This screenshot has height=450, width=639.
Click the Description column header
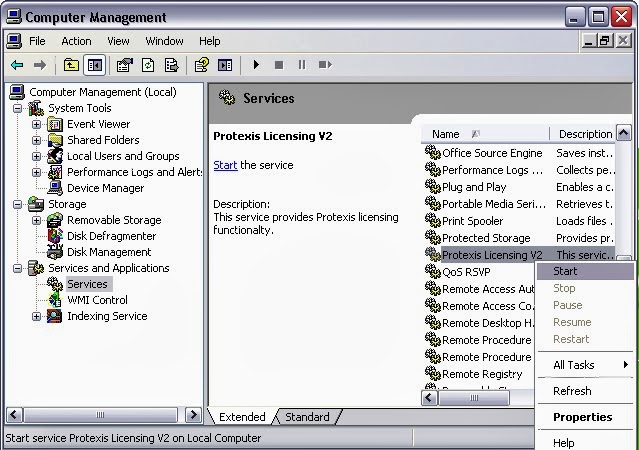[x=583, y=134]
